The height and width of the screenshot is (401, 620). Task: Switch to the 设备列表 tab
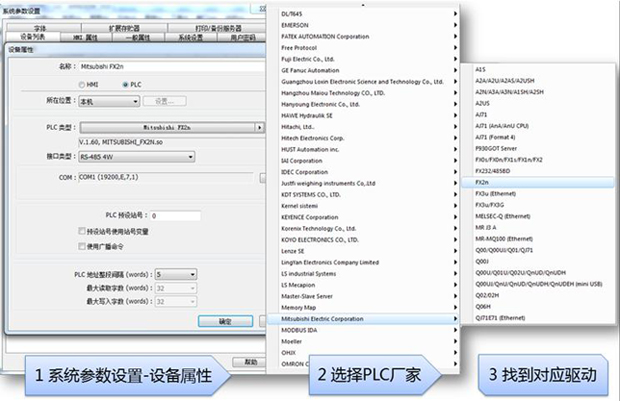[x=33, y=37]
